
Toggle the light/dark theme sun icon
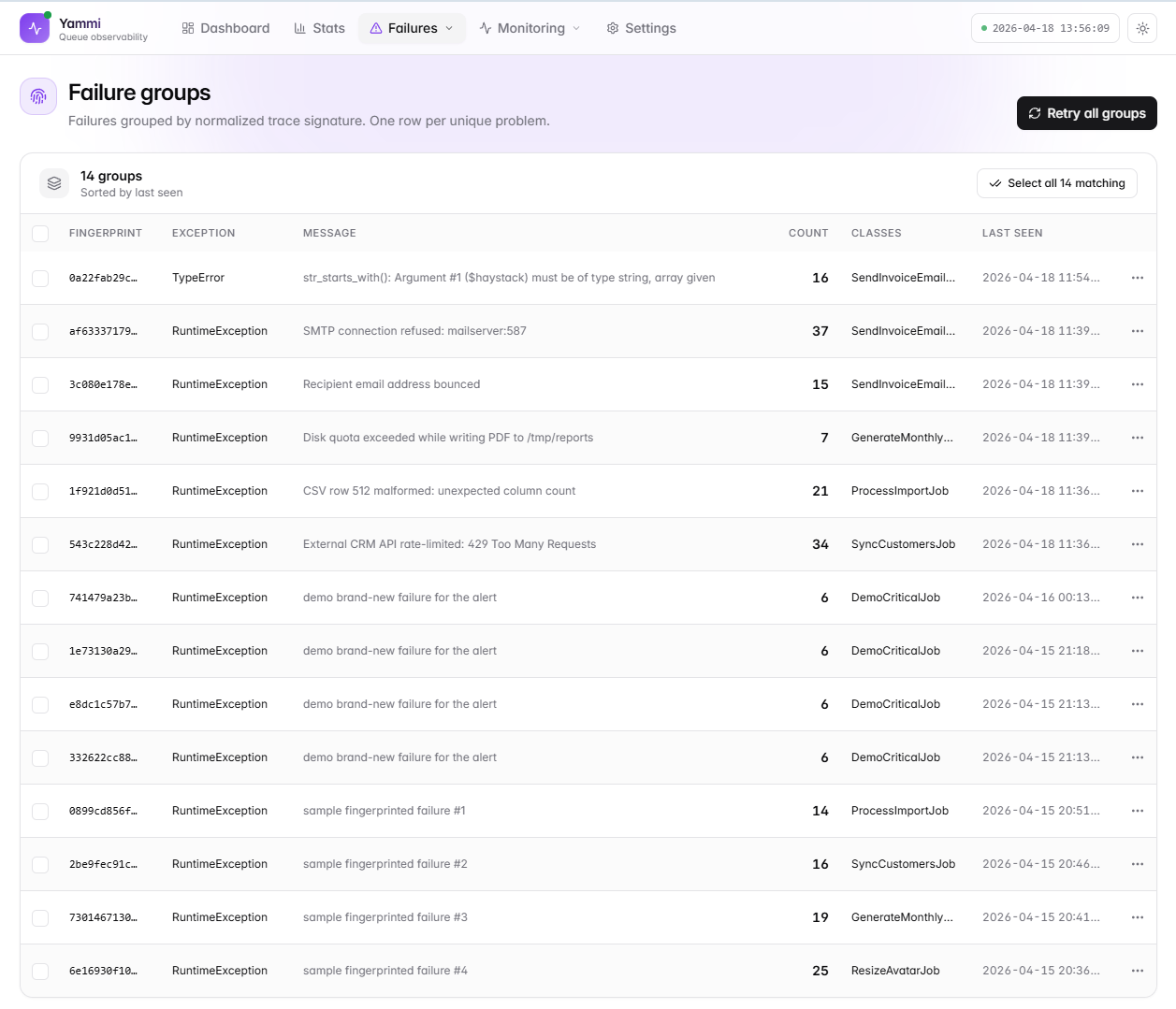click(x=1142, y=28)
